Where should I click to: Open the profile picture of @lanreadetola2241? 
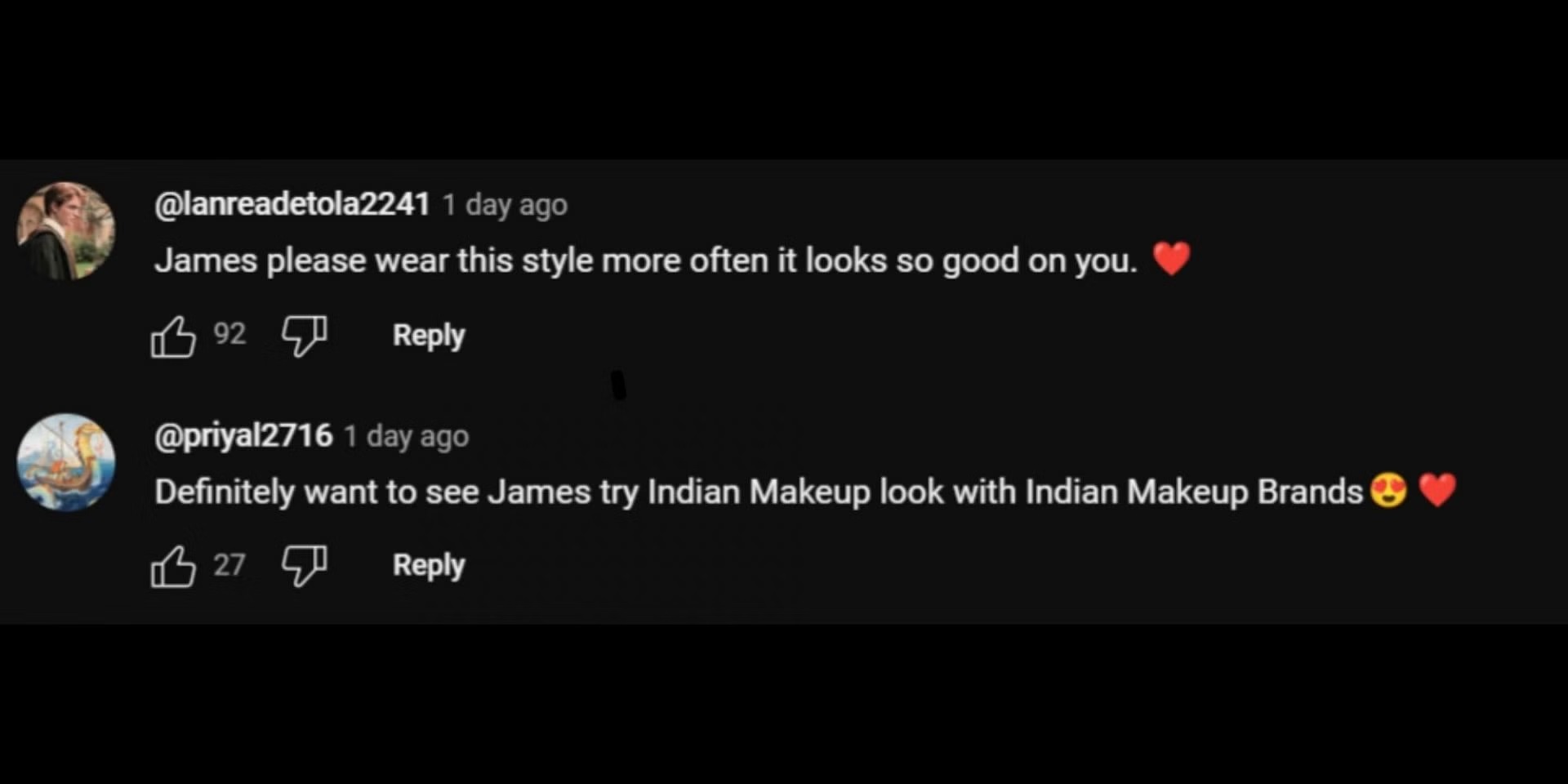tap(66, 231)
